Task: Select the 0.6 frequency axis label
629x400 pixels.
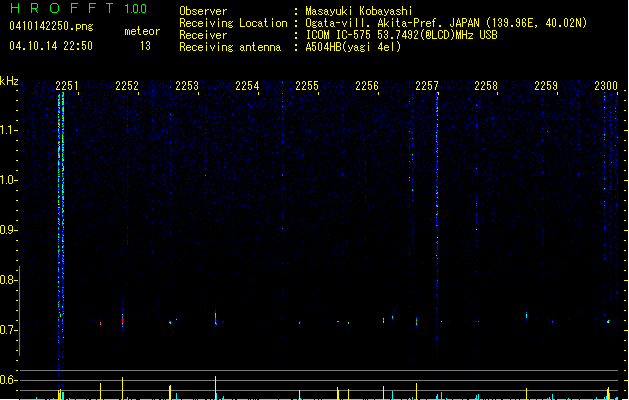Action: point(8,380)
